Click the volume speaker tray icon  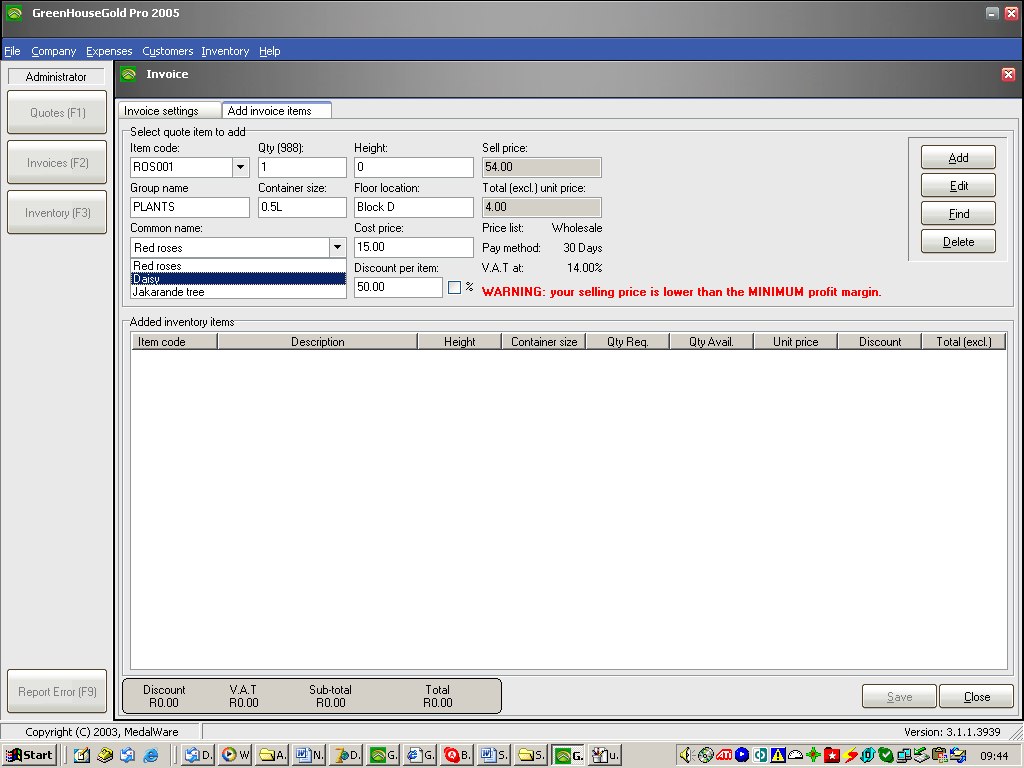(x=686, y=755)
